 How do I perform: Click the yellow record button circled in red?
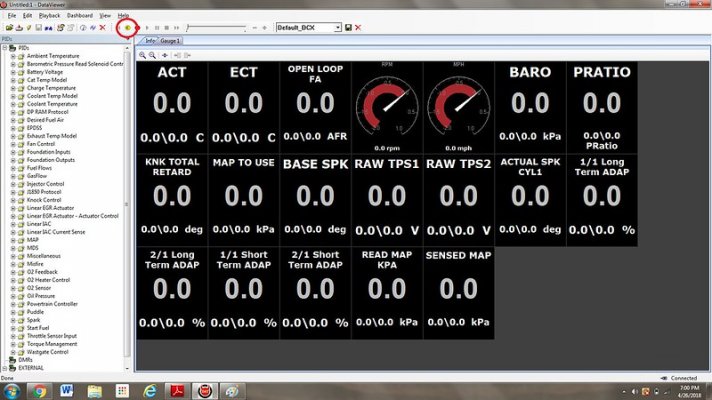128,28
